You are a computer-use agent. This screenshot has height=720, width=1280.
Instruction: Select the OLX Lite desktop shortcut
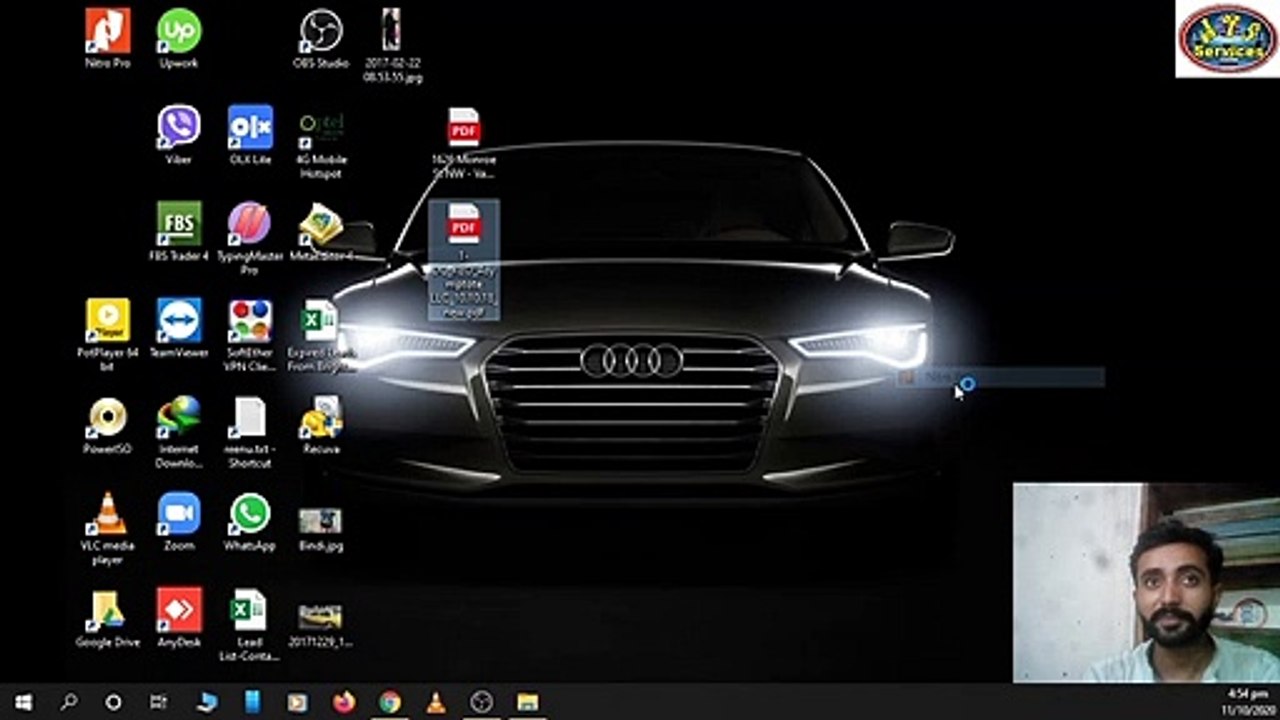[x=250, y=135]
